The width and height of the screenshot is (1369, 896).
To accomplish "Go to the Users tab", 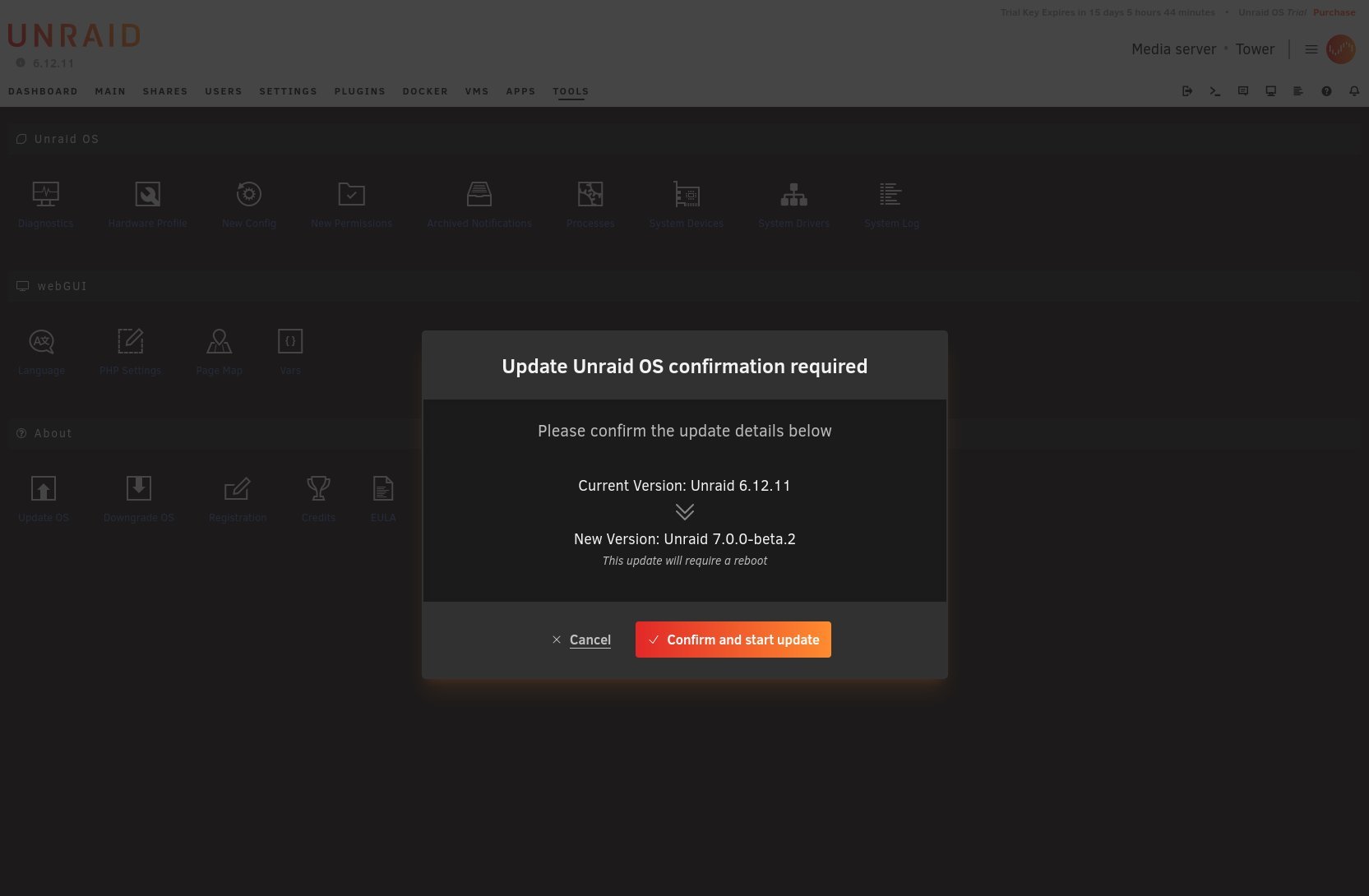I will click(x=224, y=91).
